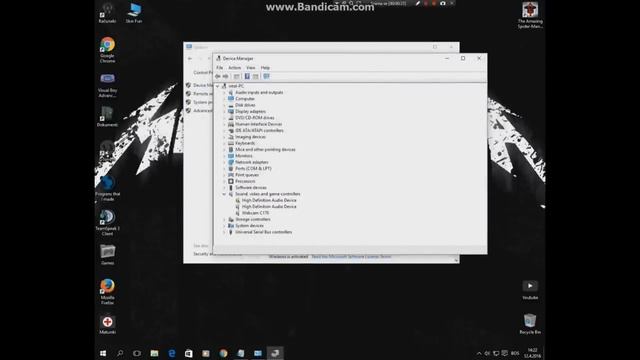Open the View menu in Device Manager
This screenshot has height=360, width=640.
point(251,68)
